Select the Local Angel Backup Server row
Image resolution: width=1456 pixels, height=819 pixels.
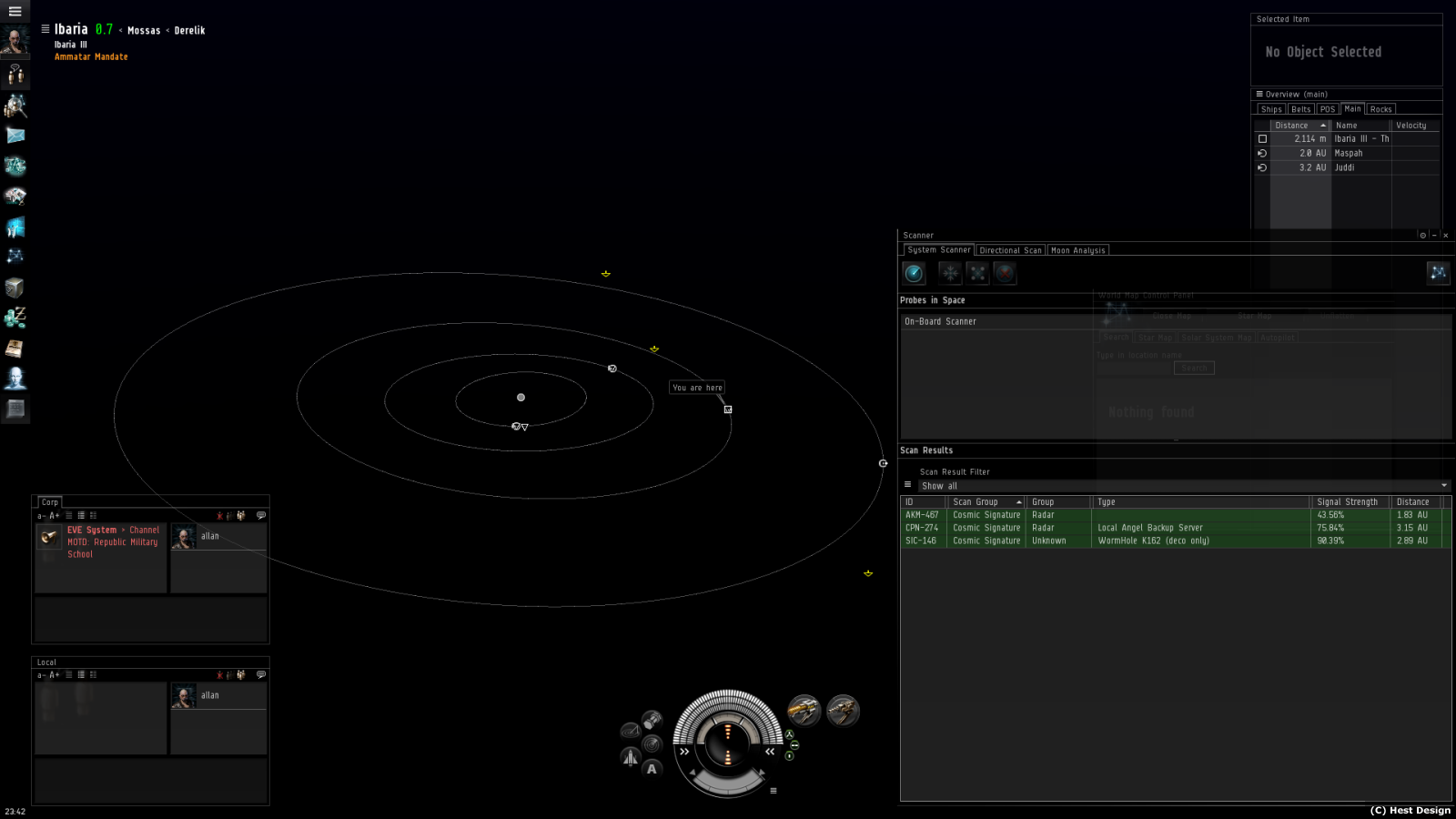point(1175,528)
